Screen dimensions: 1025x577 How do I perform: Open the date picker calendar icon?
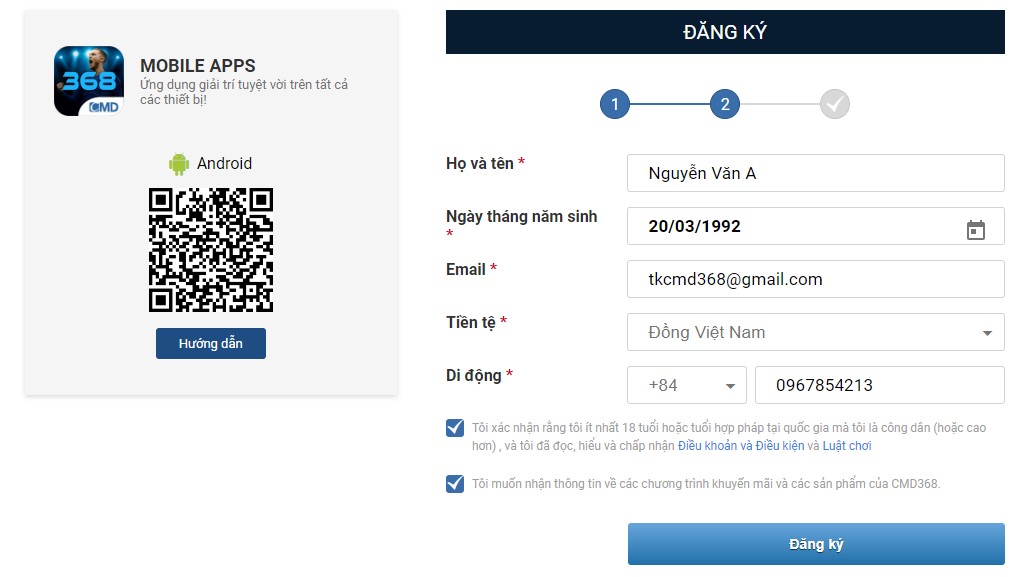976,230
